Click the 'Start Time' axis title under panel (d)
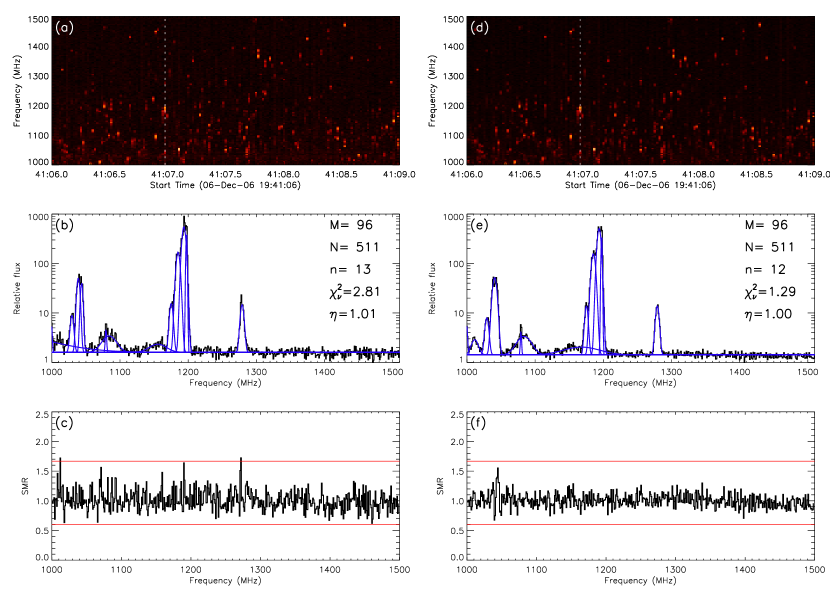Screen dimensions: 830x593 coord(640,185)
